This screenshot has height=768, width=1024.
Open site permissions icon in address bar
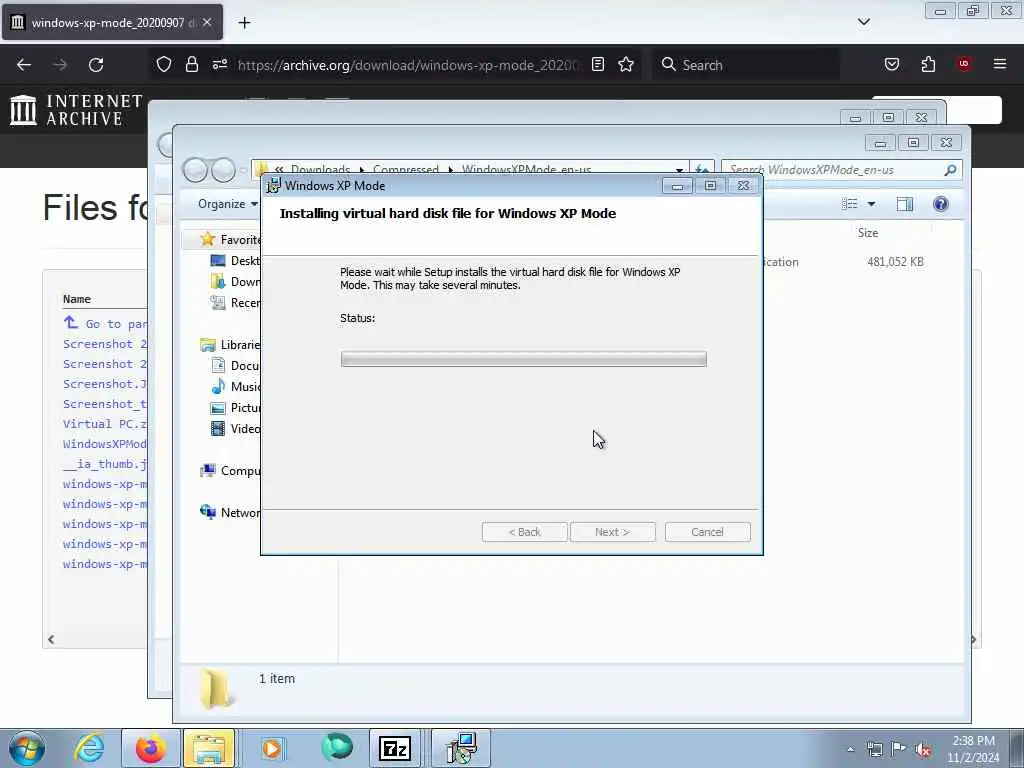coord(219,64)
